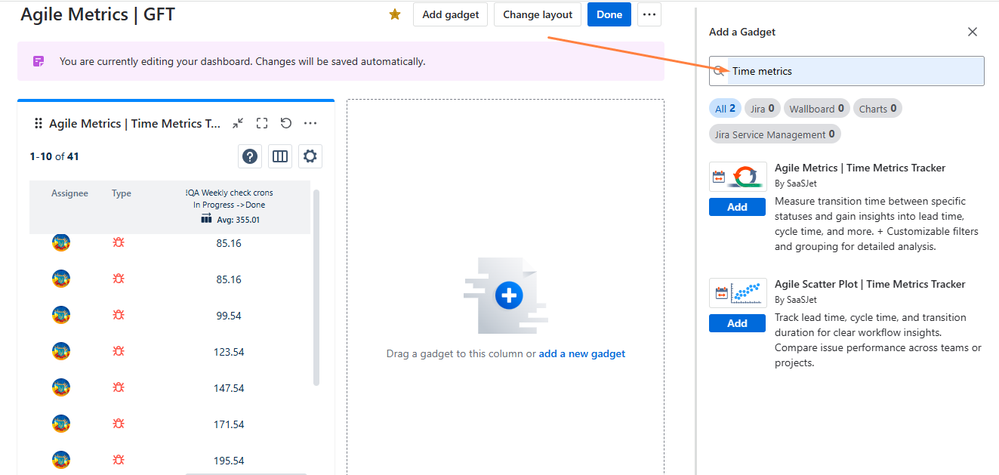This screenshot has height=475, width=999.
Task: Click the 1-10 of 41 pagination text
Action: point(54,156)
